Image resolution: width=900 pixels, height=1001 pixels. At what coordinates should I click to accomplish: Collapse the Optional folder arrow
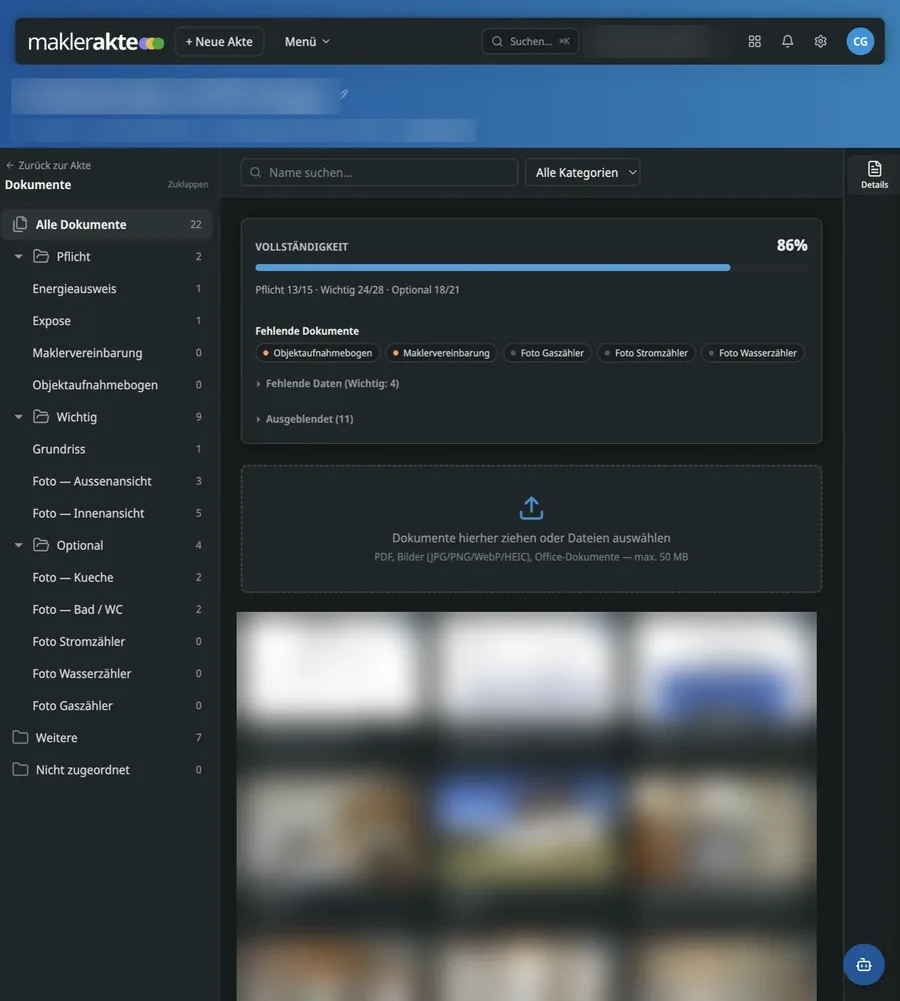(x=19, y=545)
